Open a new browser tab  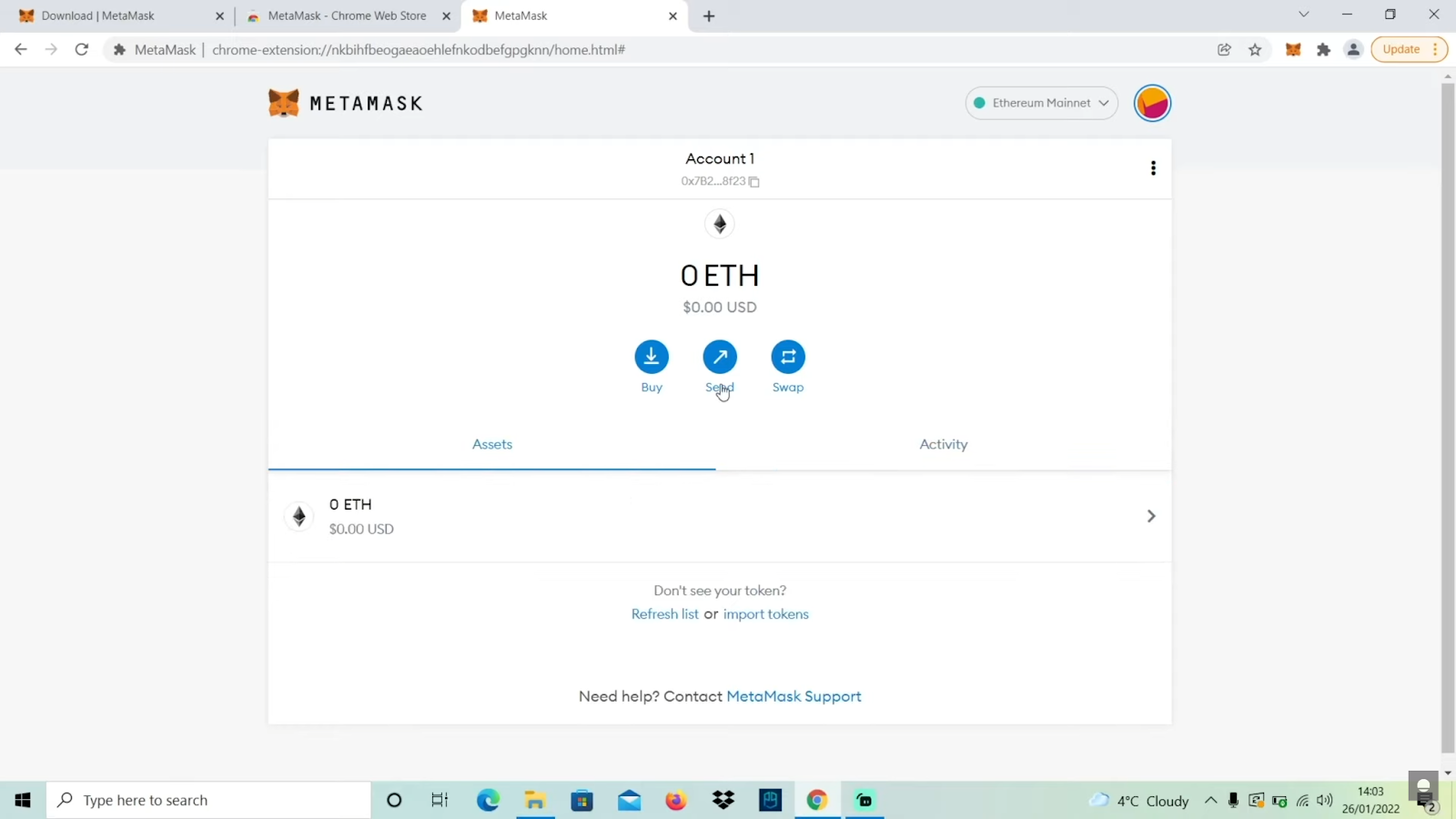709,16
